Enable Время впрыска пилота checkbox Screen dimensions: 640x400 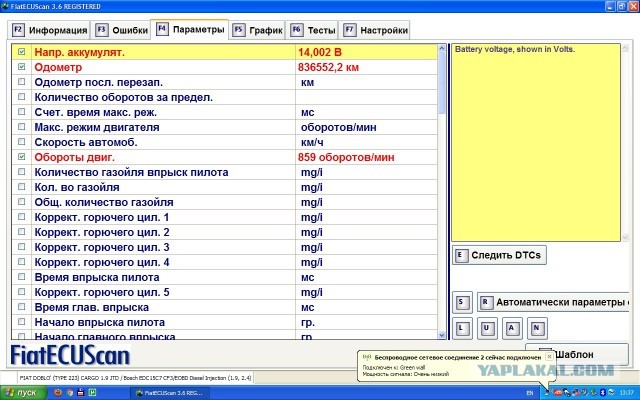coord(22,277)
